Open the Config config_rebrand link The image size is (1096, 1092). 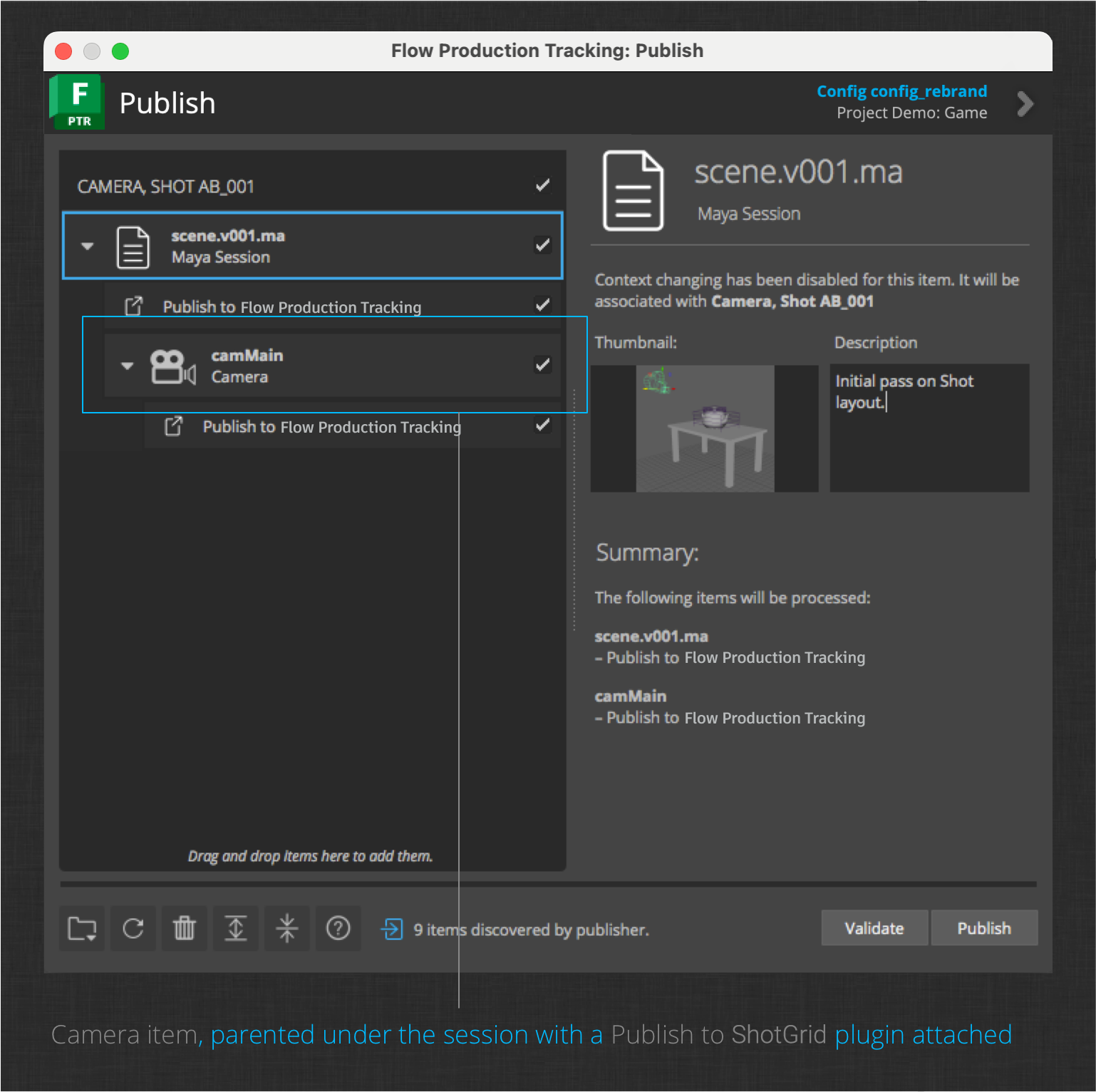[x=901, y=91]
